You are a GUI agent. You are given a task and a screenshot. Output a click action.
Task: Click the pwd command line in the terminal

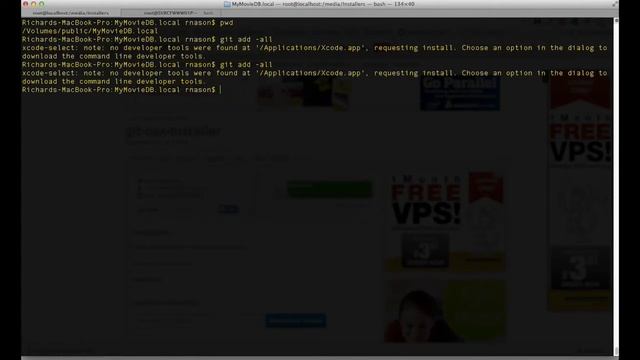(127, 23)
